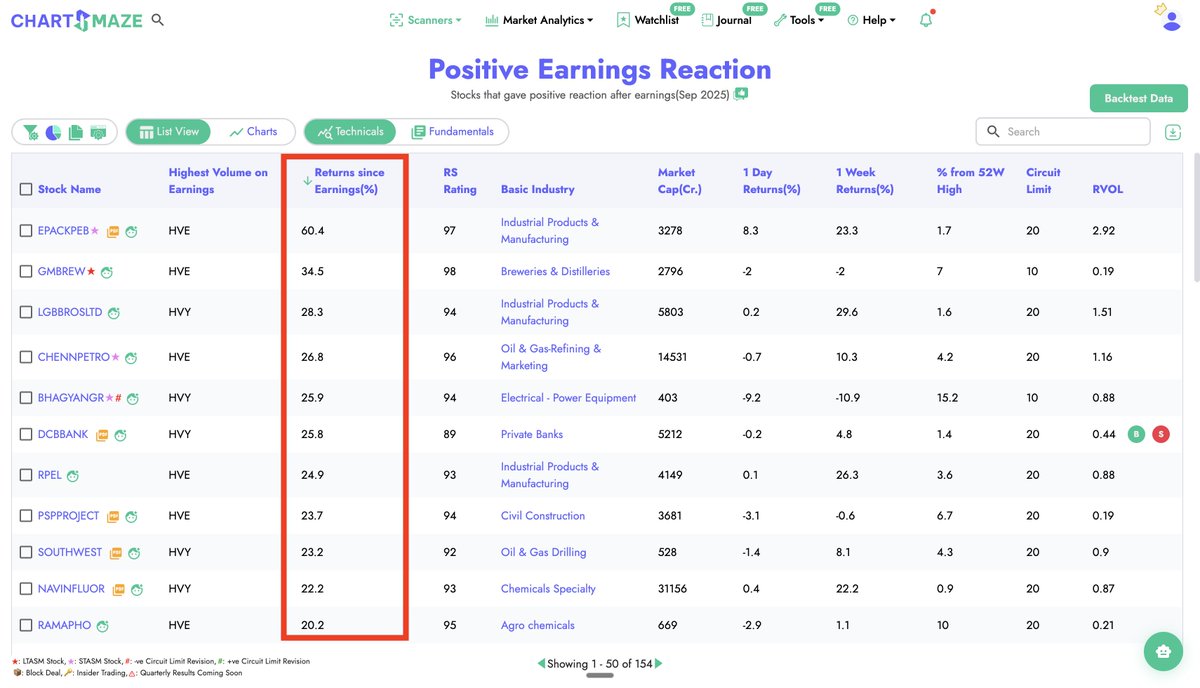Click the Backtest Data button
The image size is (1200, 688).
coord(1138,99)
